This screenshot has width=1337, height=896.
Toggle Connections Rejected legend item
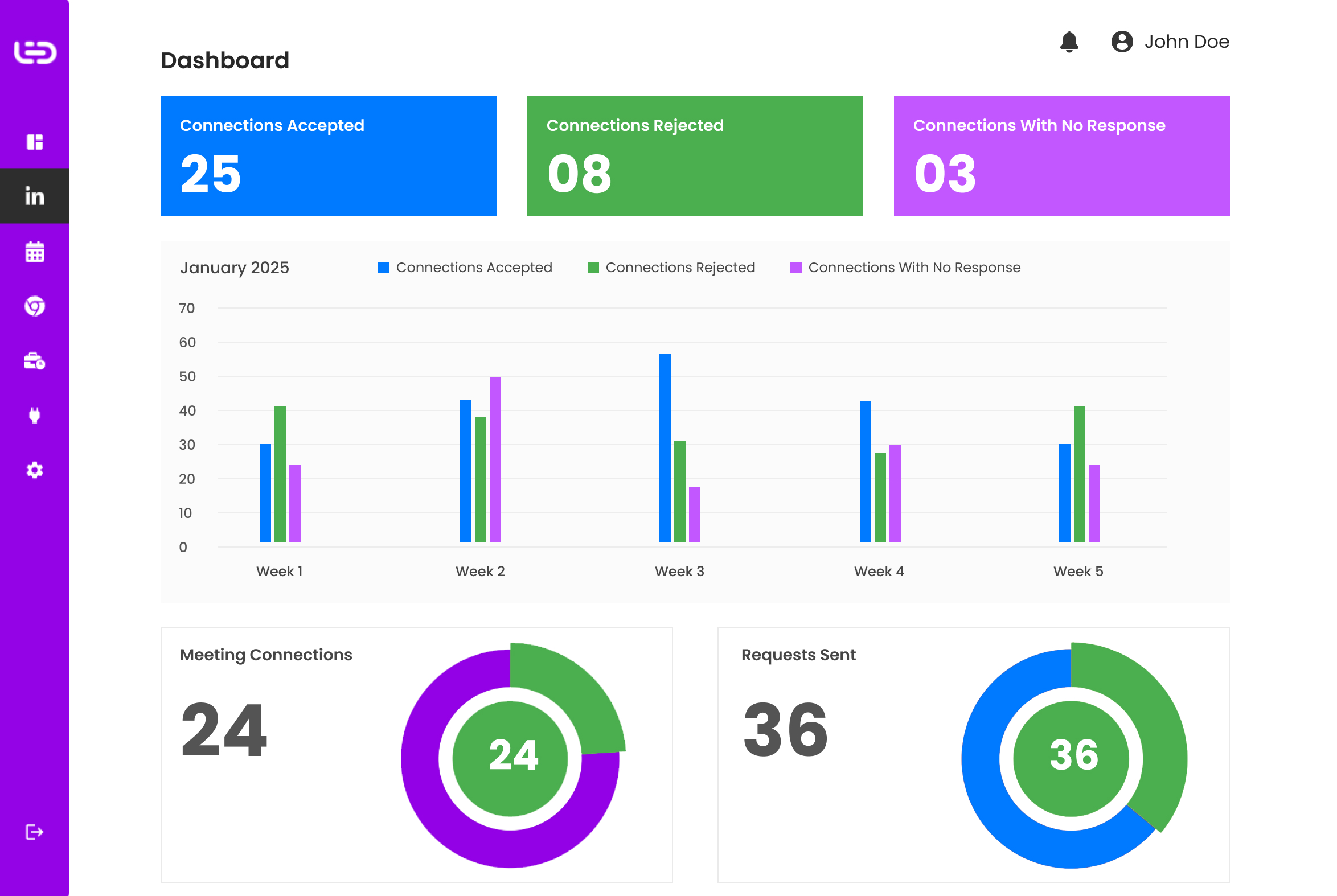click(672, 268)
